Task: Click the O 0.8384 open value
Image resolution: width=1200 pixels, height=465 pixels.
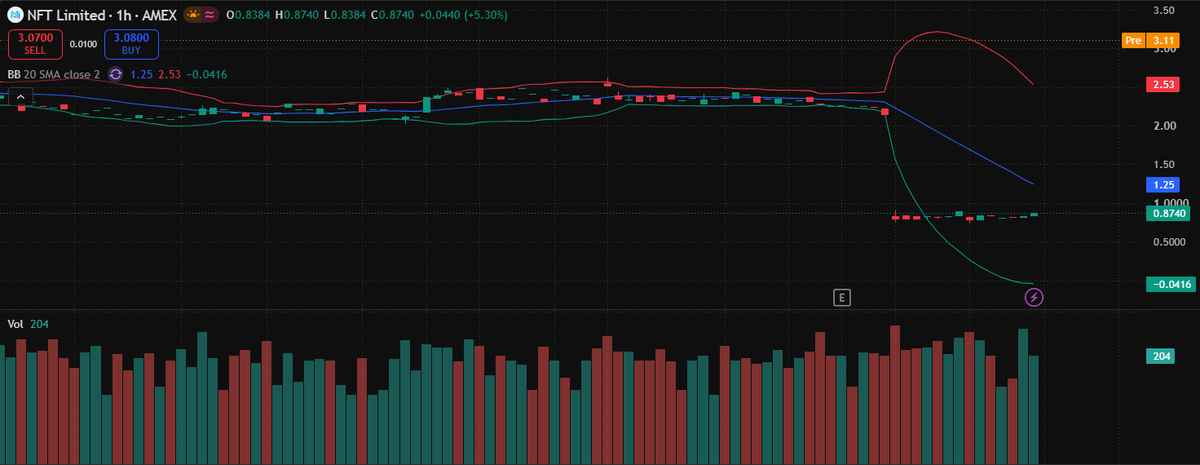Action: pyautogui.click(x=247, y=15)
